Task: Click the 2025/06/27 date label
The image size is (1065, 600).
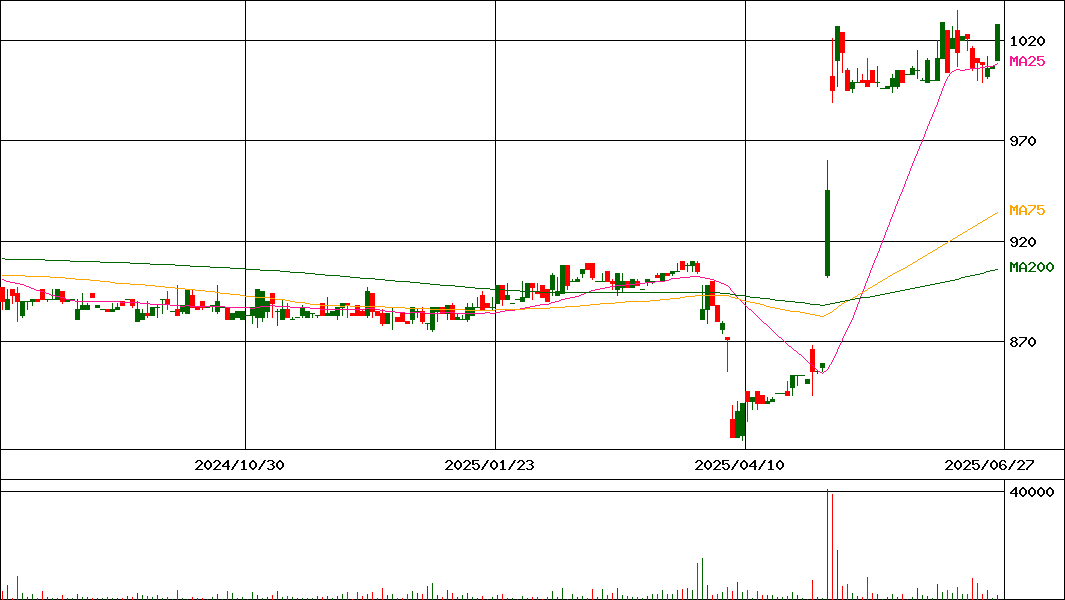Action: (x=989, y=465)
